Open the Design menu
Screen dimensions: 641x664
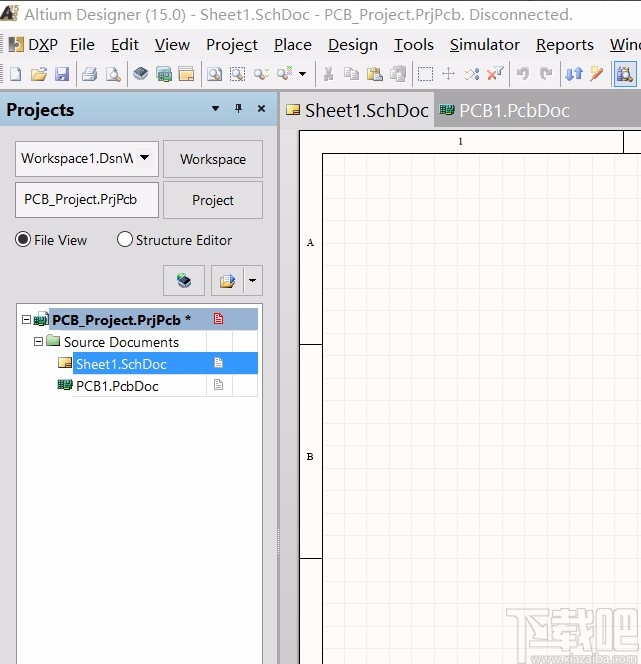(352, 45)
